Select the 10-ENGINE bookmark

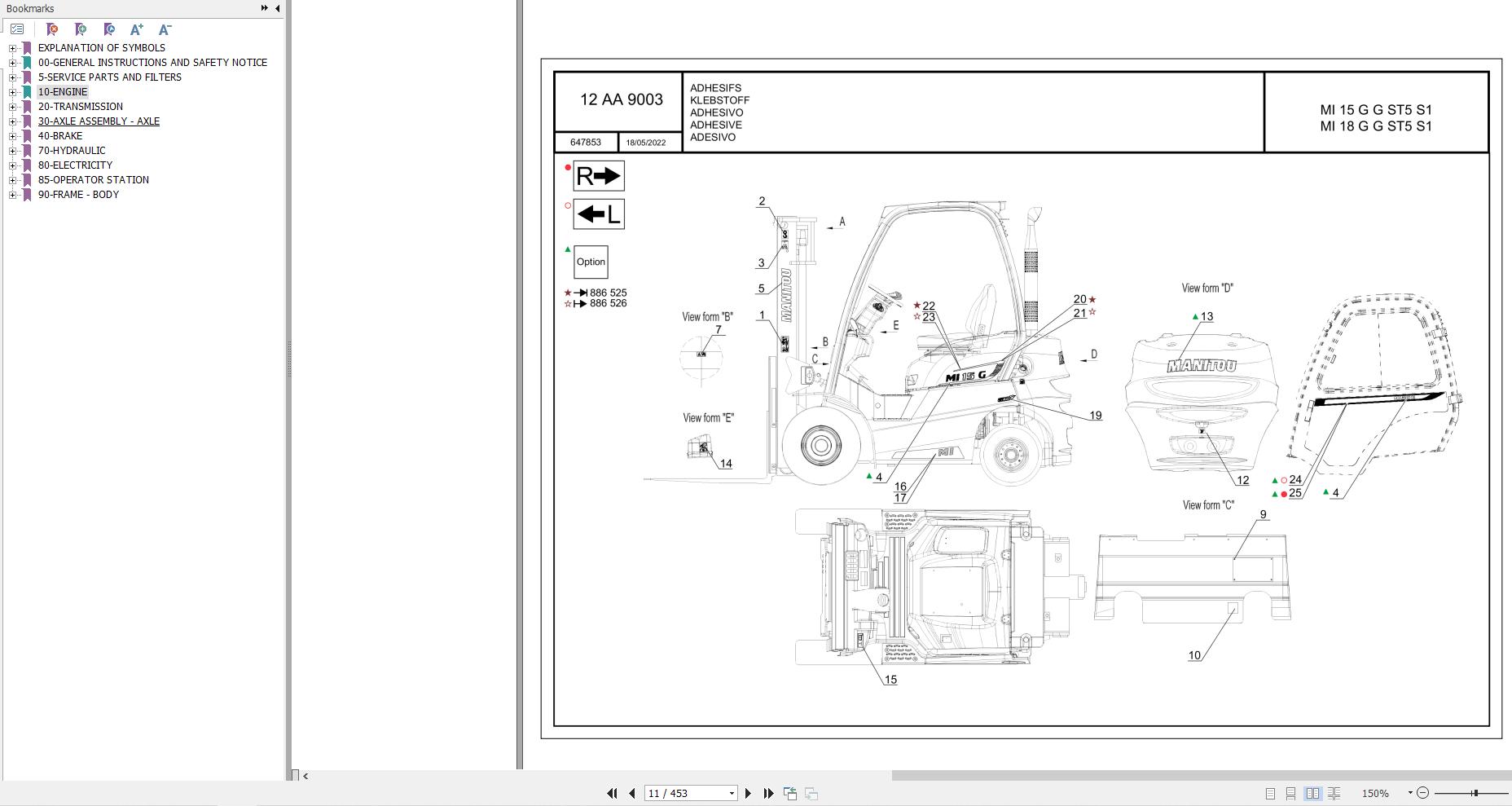coord(62,92)
